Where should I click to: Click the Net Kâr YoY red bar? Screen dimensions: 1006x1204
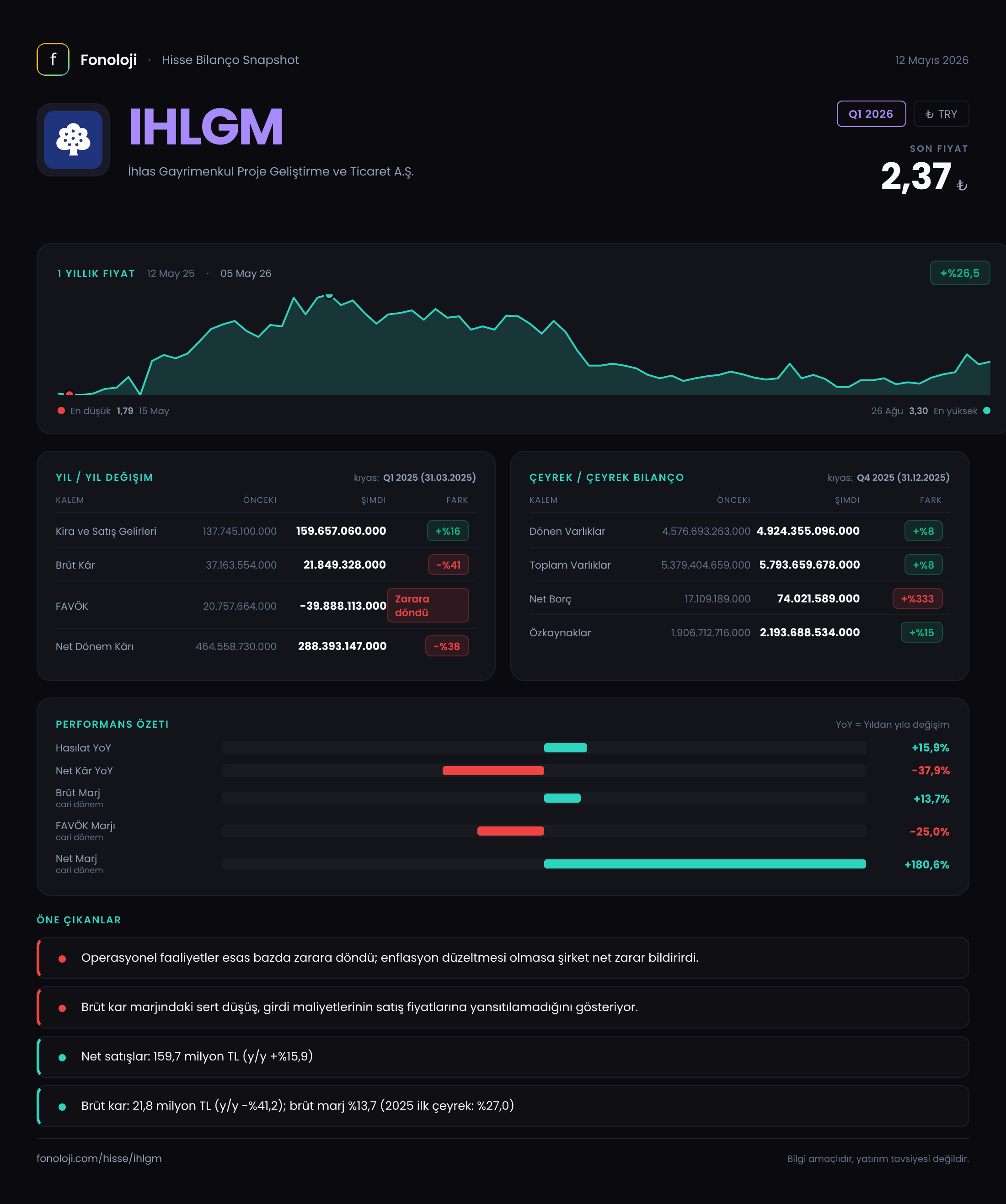pyautogui.click(x=493, y=771)
